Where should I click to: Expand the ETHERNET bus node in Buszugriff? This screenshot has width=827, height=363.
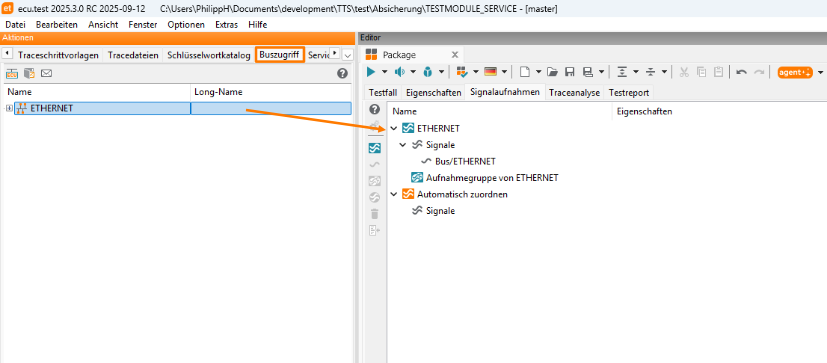pyautogui.click(x=9, y=108)
